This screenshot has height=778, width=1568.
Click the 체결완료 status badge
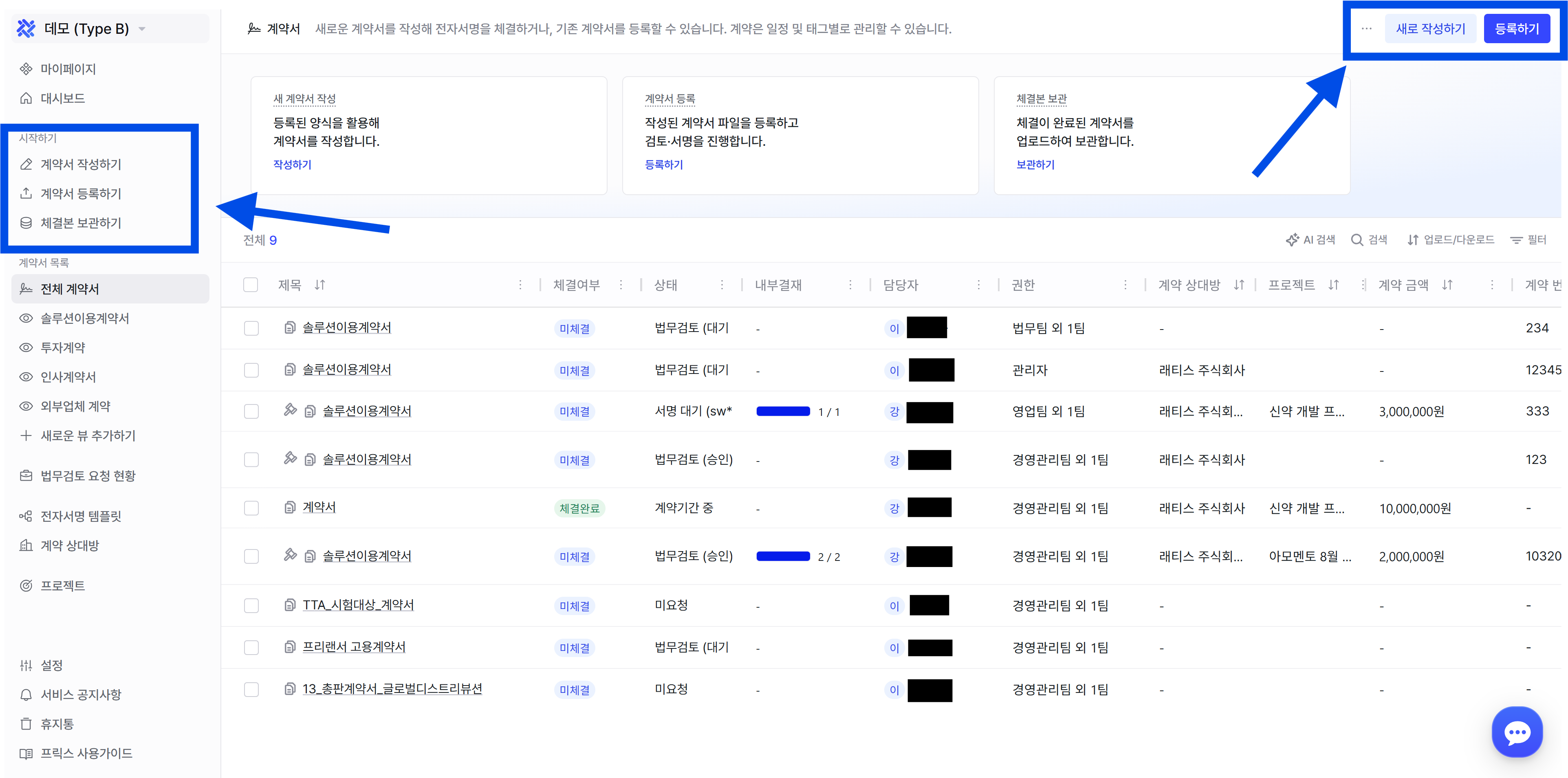coord(579,508)
